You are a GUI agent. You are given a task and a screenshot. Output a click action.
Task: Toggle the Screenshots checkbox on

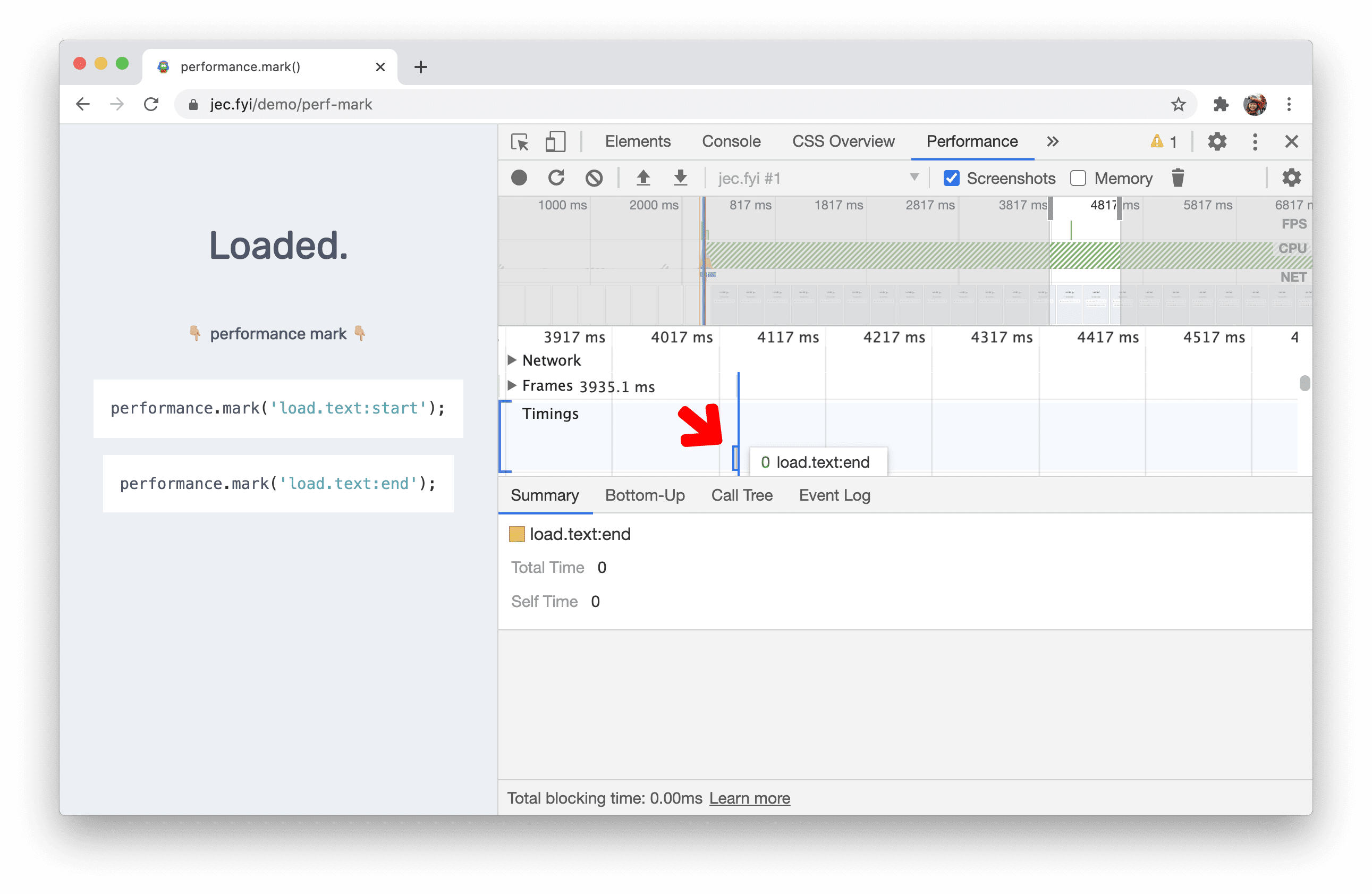951,178
